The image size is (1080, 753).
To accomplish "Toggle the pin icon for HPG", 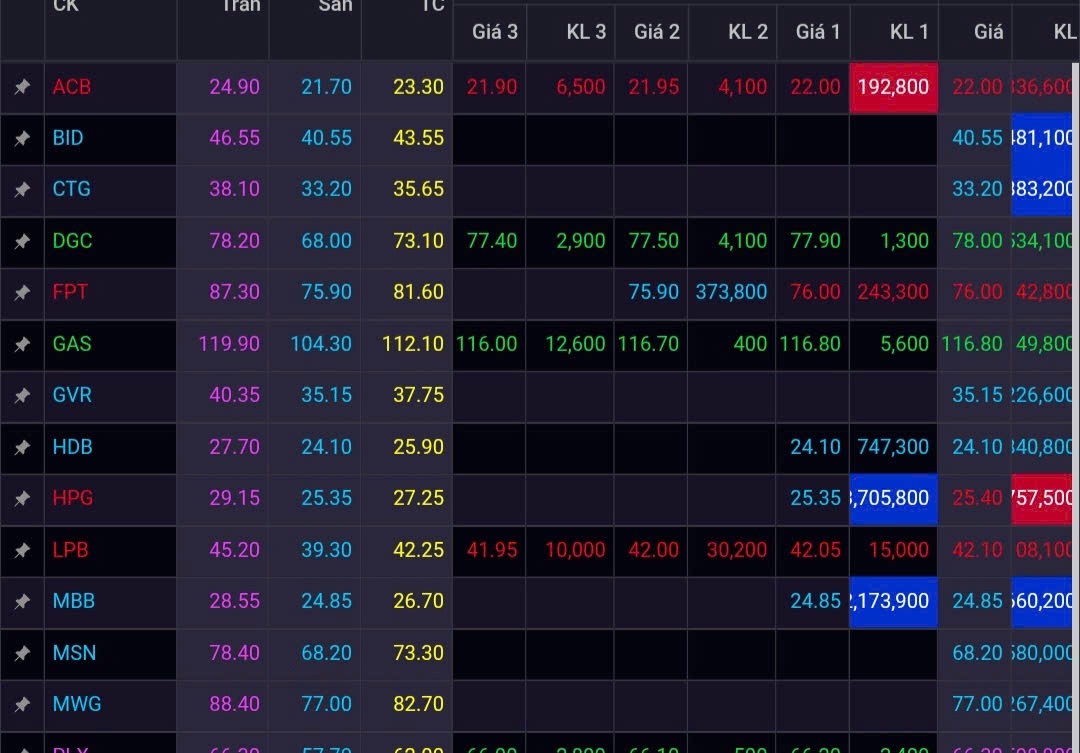I will (x=22, y=497).
